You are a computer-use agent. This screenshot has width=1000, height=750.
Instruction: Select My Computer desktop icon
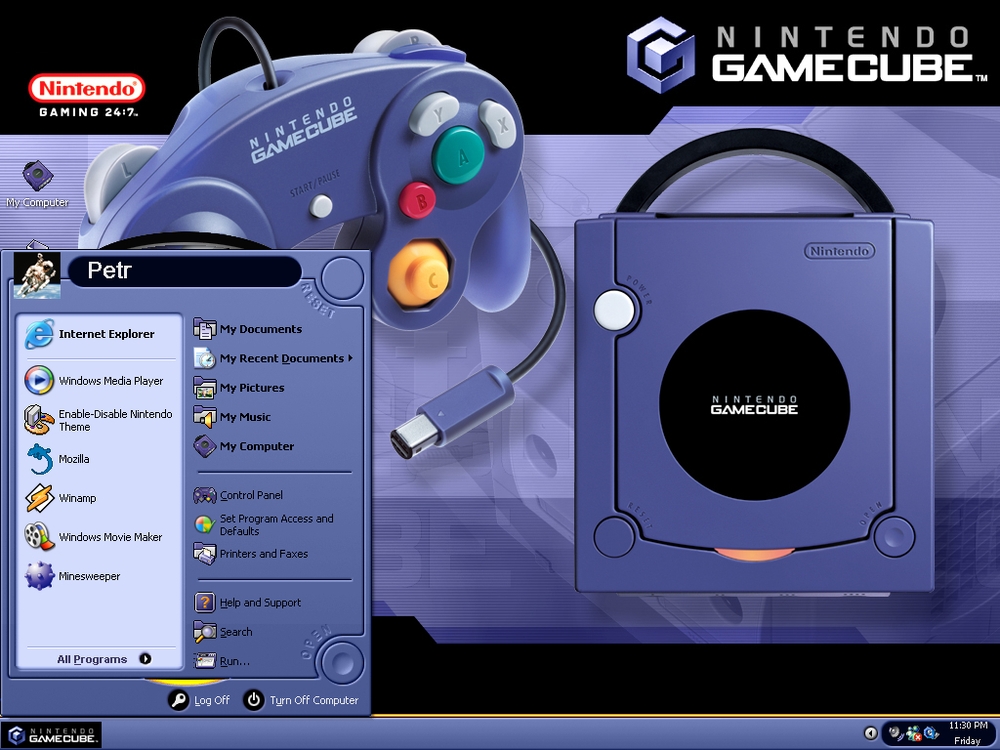coord(37,184)
